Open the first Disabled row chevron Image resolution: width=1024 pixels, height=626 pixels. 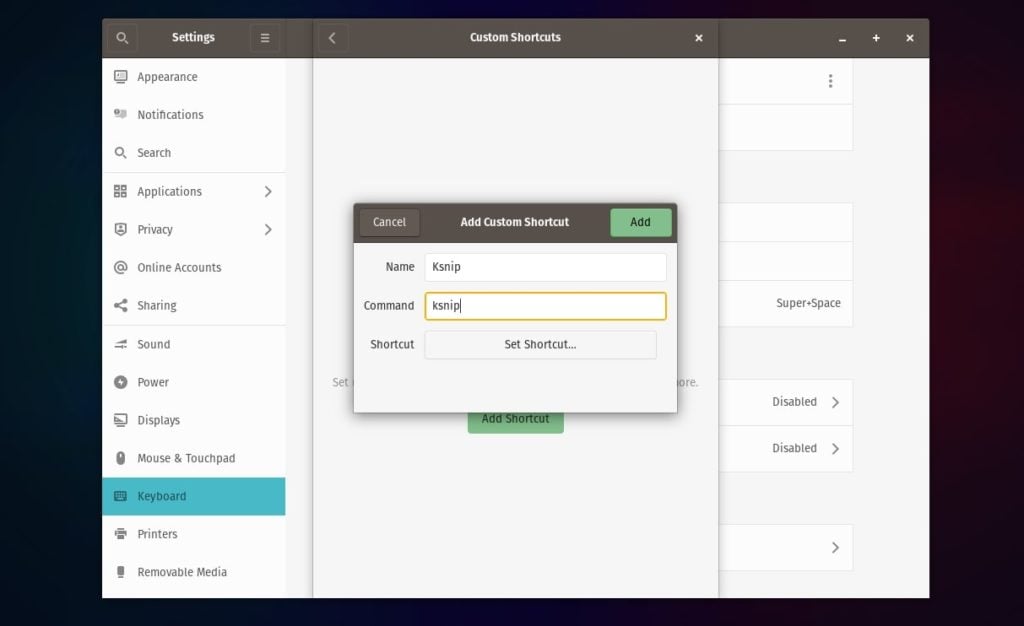click(835, 402)
